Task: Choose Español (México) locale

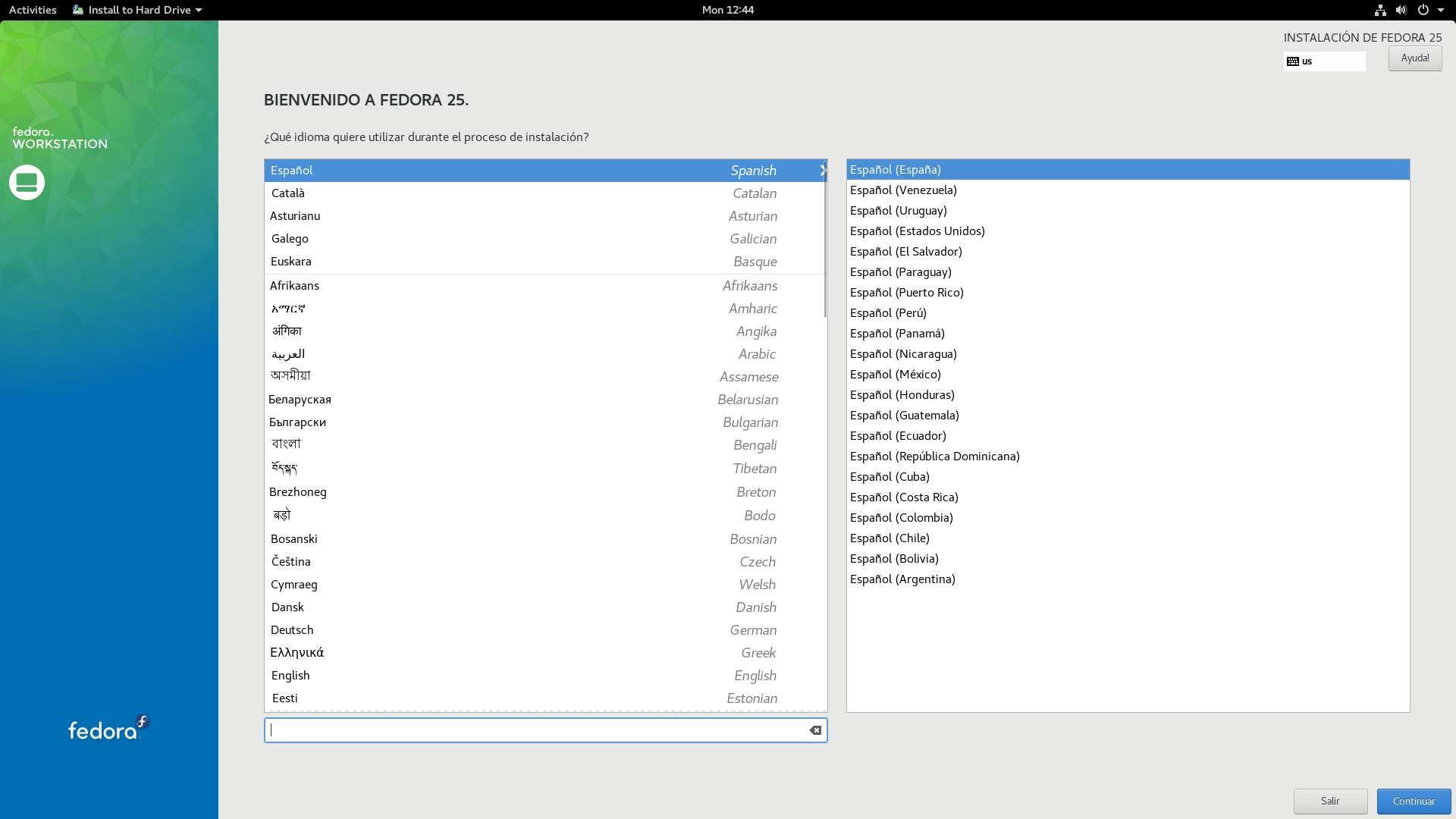Action: (1128, 375)
